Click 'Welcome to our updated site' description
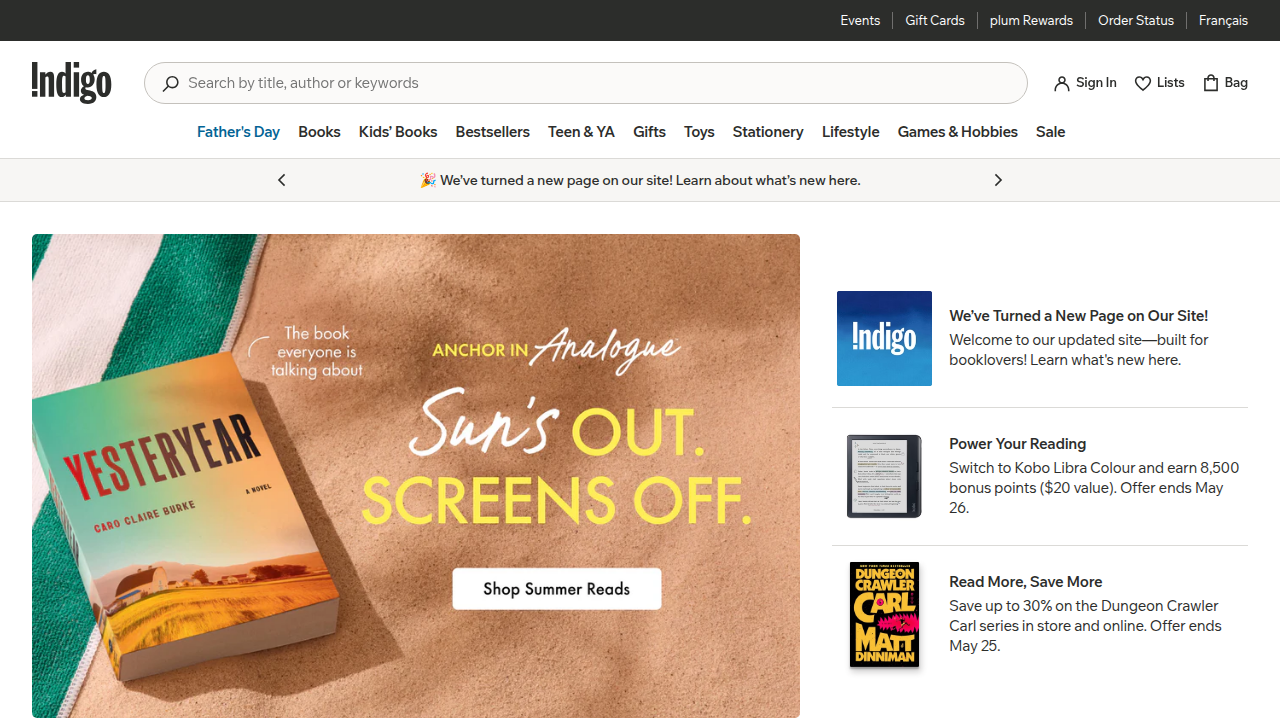This screenshot has width=1280, height=720. [1079, 350]
